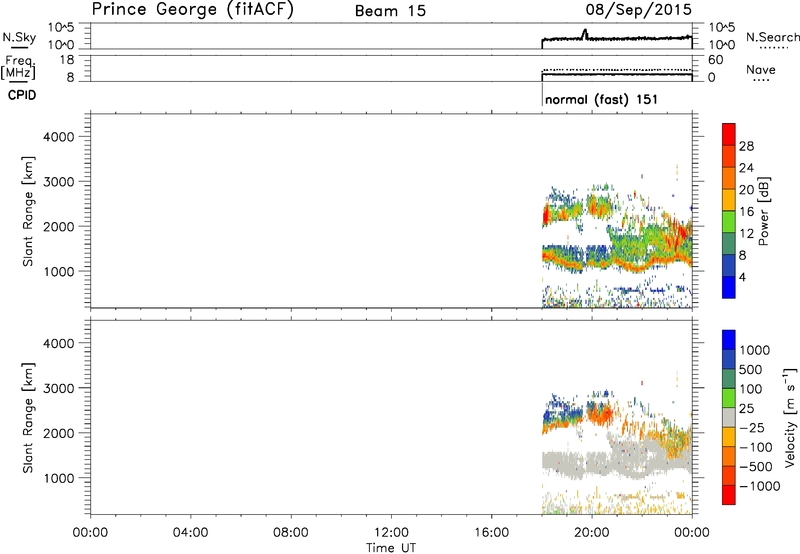Click the date '08/Sep/2015'
800x554 pixels.
[638, 10]
